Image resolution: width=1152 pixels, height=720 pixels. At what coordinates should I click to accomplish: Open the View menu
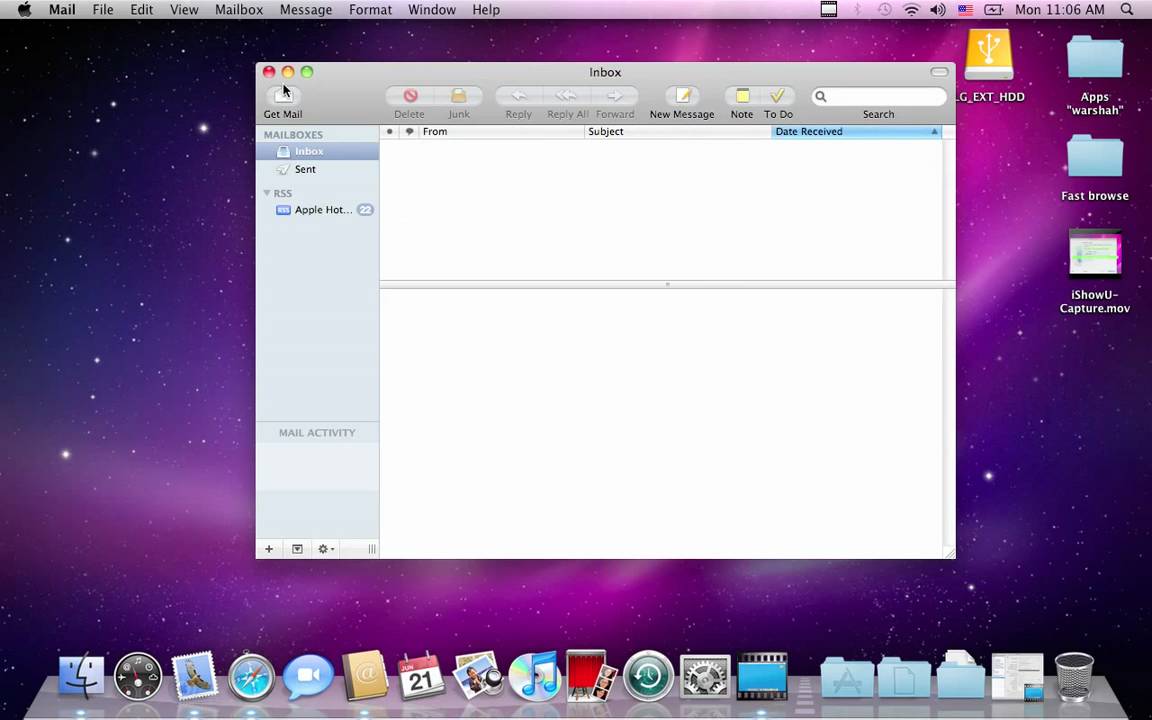pyautogui.click(x=184, y=10)
